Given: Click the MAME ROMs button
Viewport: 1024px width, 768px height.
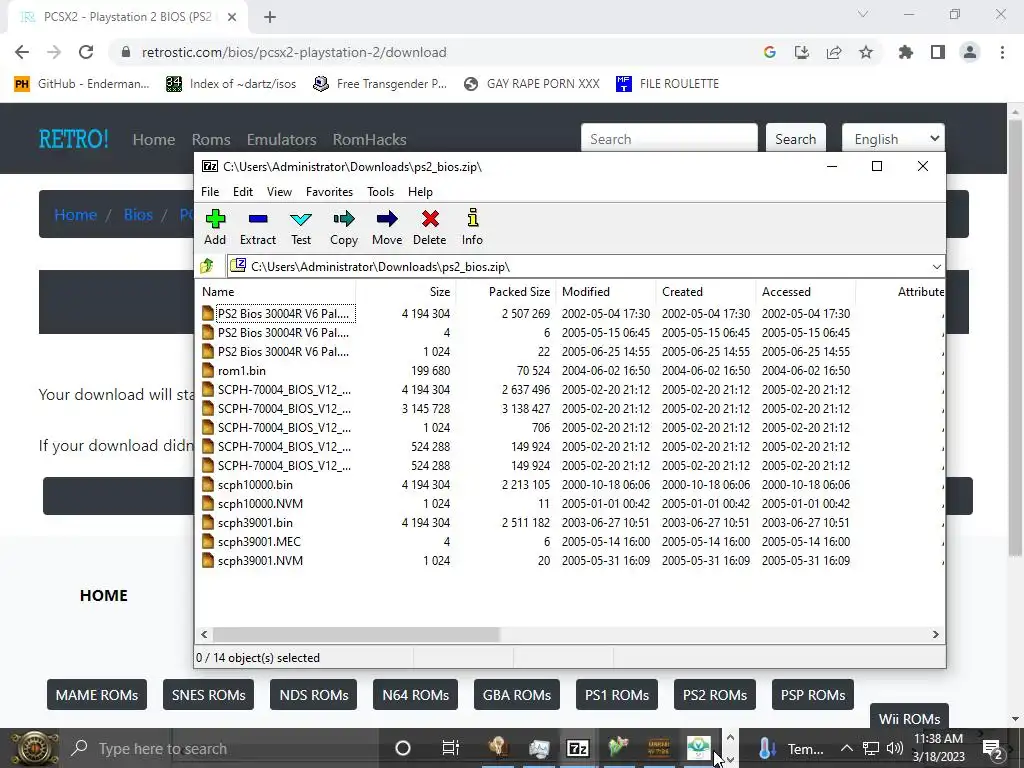Looking at the screenshot, I should tap(97, 695).
